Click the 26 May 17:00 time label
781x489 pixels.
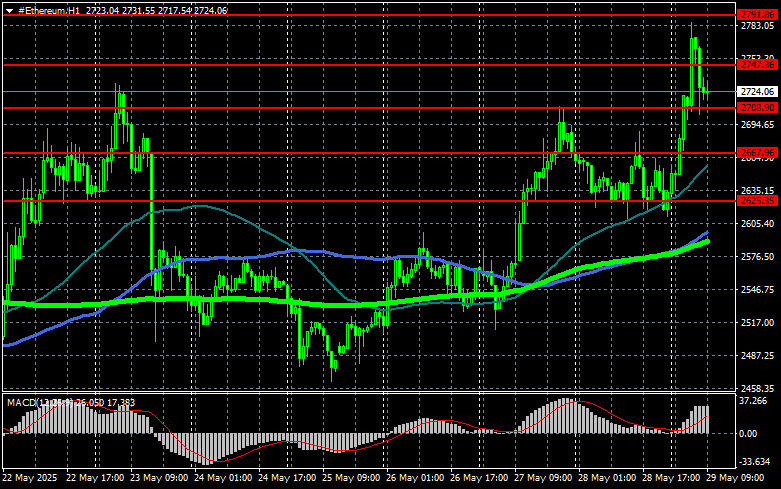point(479,478)
